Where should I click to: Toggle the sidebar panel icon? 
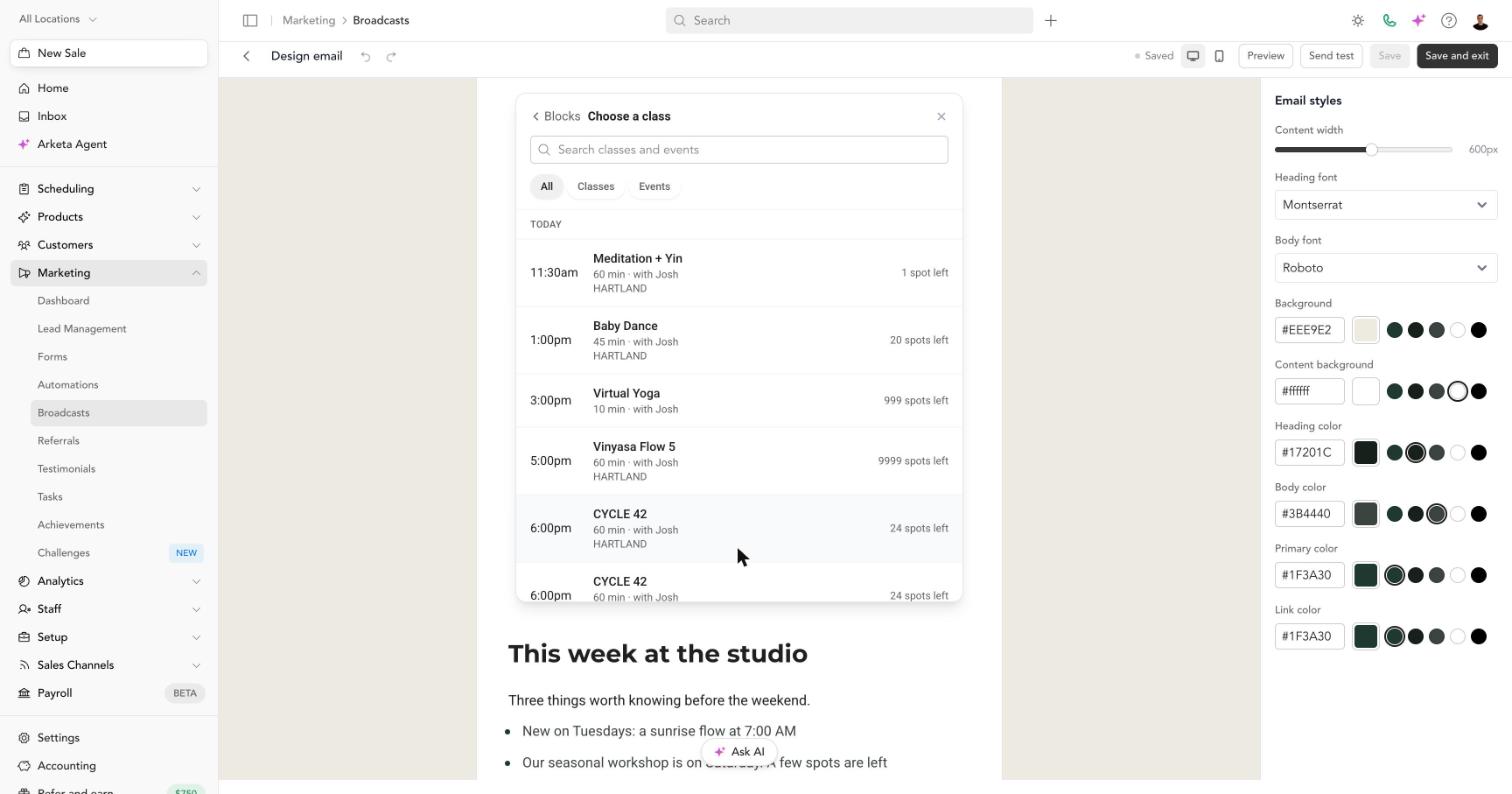pos(250,20)
